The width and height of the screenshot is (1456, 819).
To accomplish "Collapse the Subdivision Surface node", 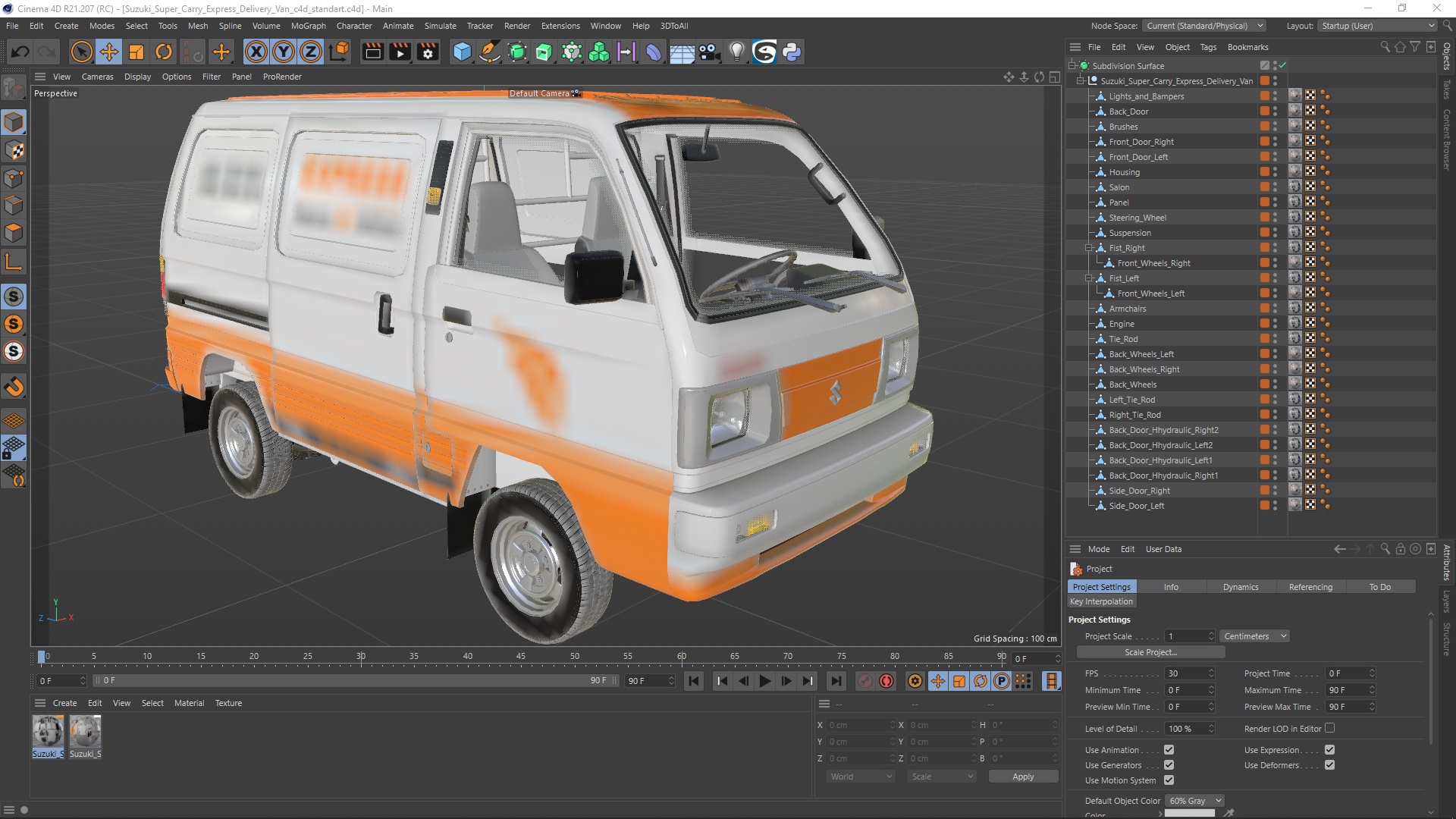I will (1072, 66).
